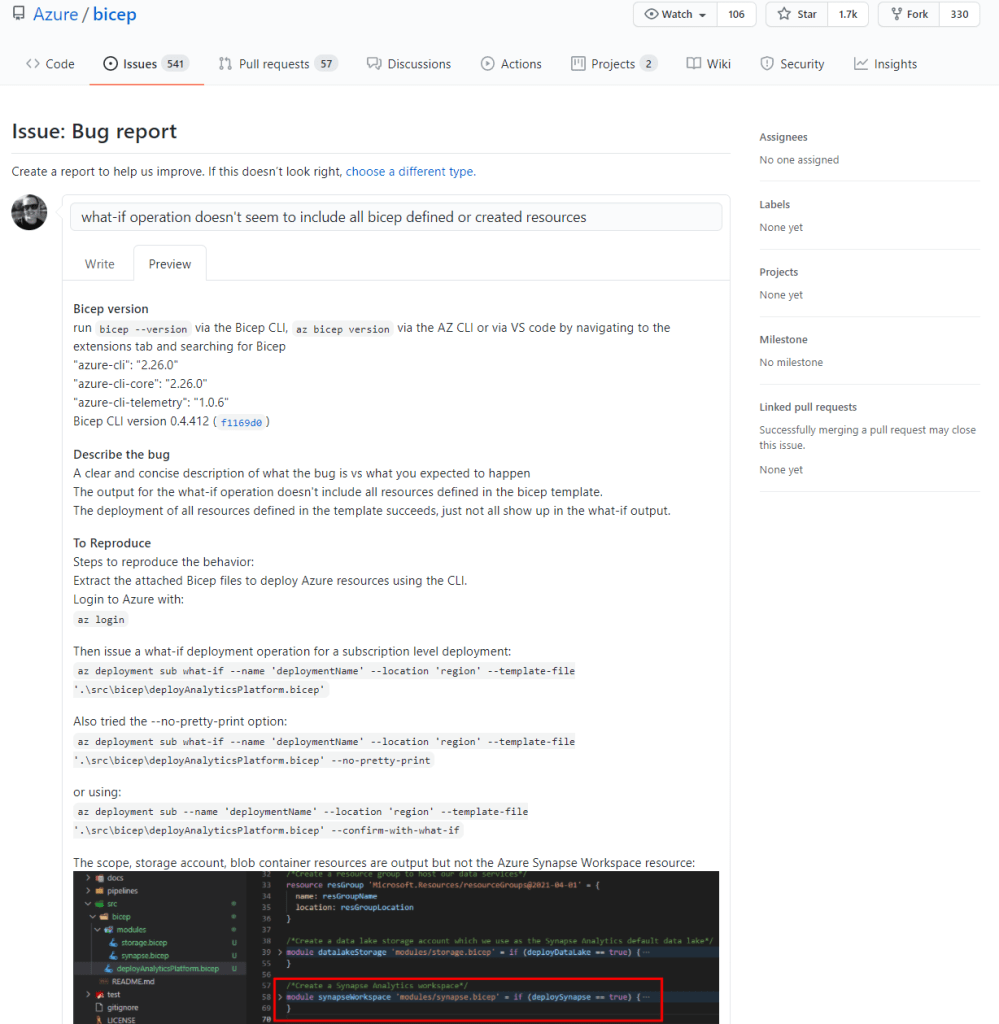Click the Discussions speech-bubble icon
Viewport: 999px width, 1024px height.
pos(373,63)
